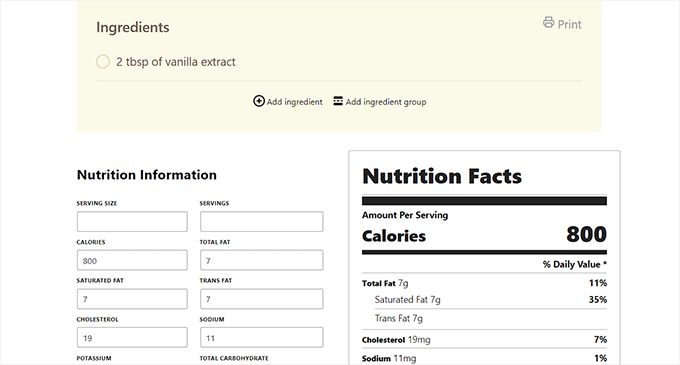Screen dimensions: 680x365
Task: Click Add ingredient text button
Action: [294, 102]
